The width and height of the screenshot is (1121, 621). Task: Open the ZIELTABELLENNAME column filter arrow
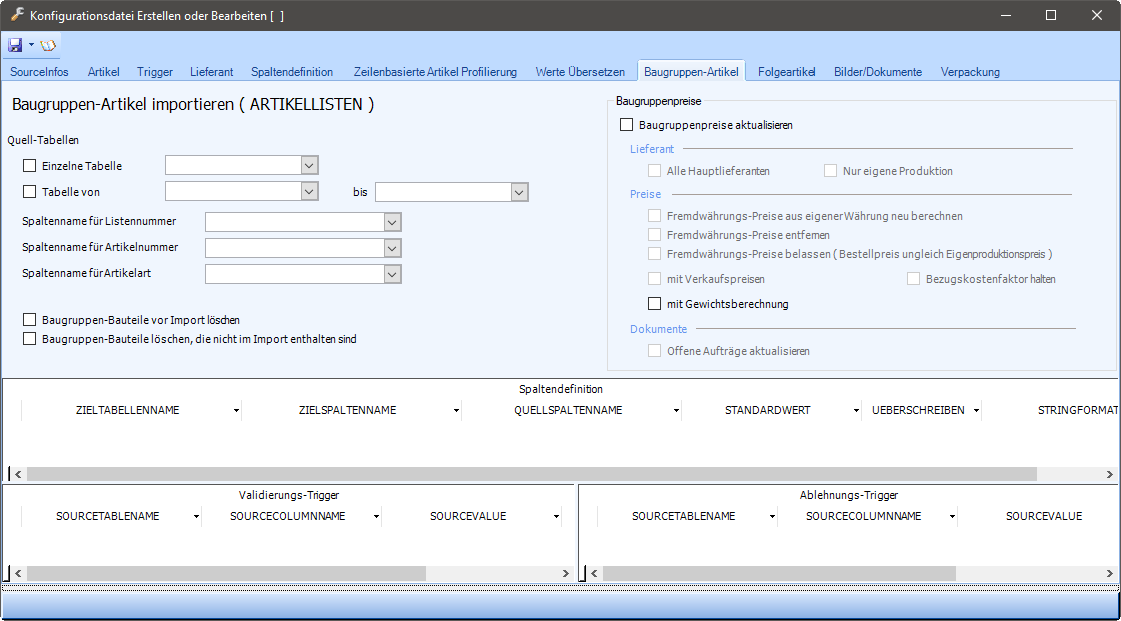tap(236, 411)
